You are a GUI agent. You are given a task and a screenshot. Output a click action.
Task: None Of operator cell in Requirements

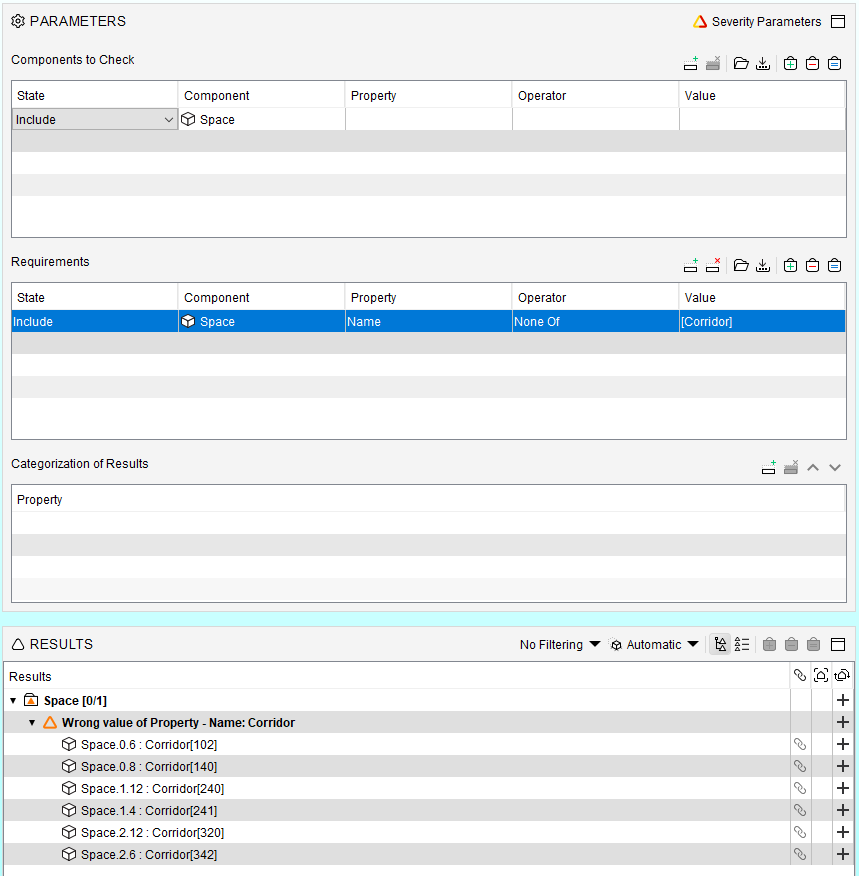click(x=595, y=322)
